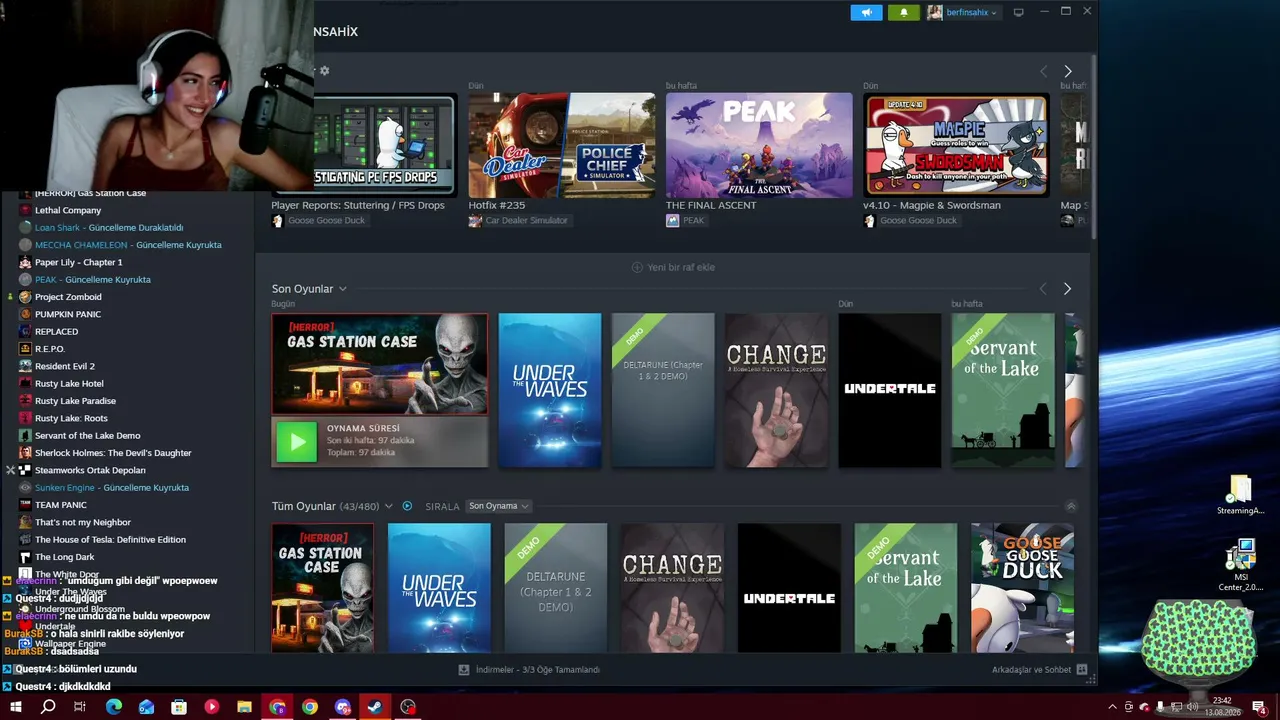The image size is (1280, 720).
Task: Open Steam Big Picture mode monitor icon
Action: 1018,12
